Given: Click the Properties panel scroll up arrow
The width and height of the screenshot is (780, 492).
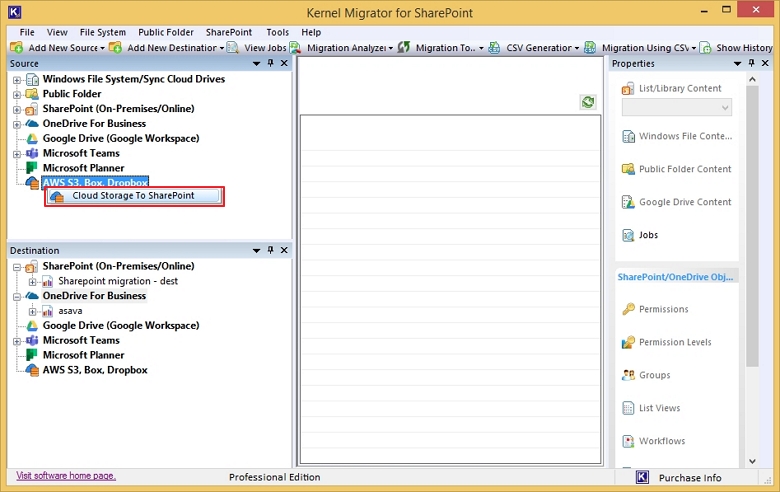Looking at the screenshot, I should click(752, 80).
